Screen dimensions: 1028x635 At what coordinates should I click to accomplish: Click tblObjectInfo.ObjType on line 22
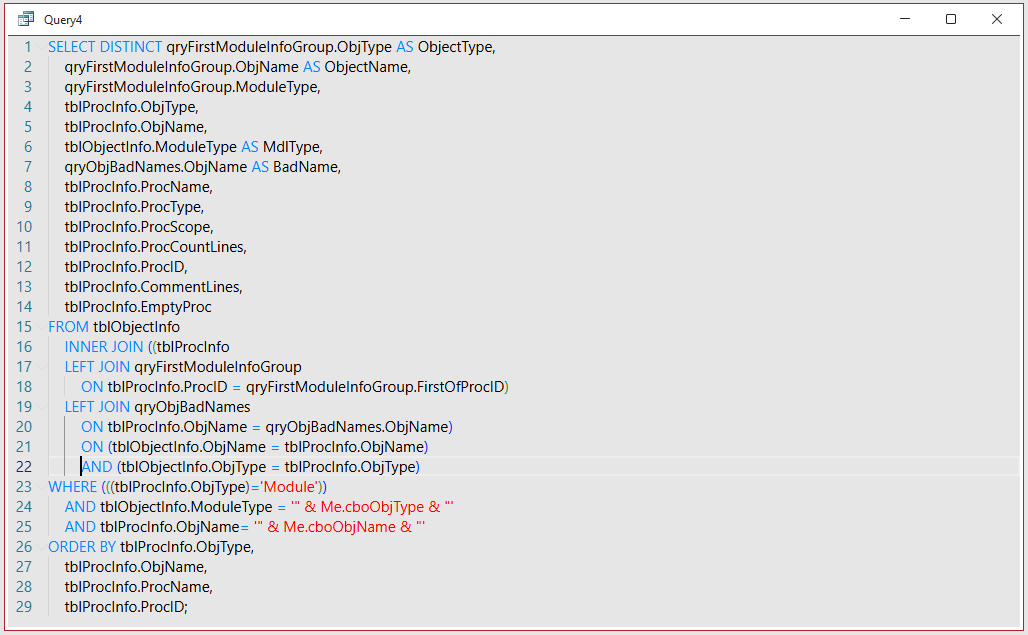click(x=193, y=467)
